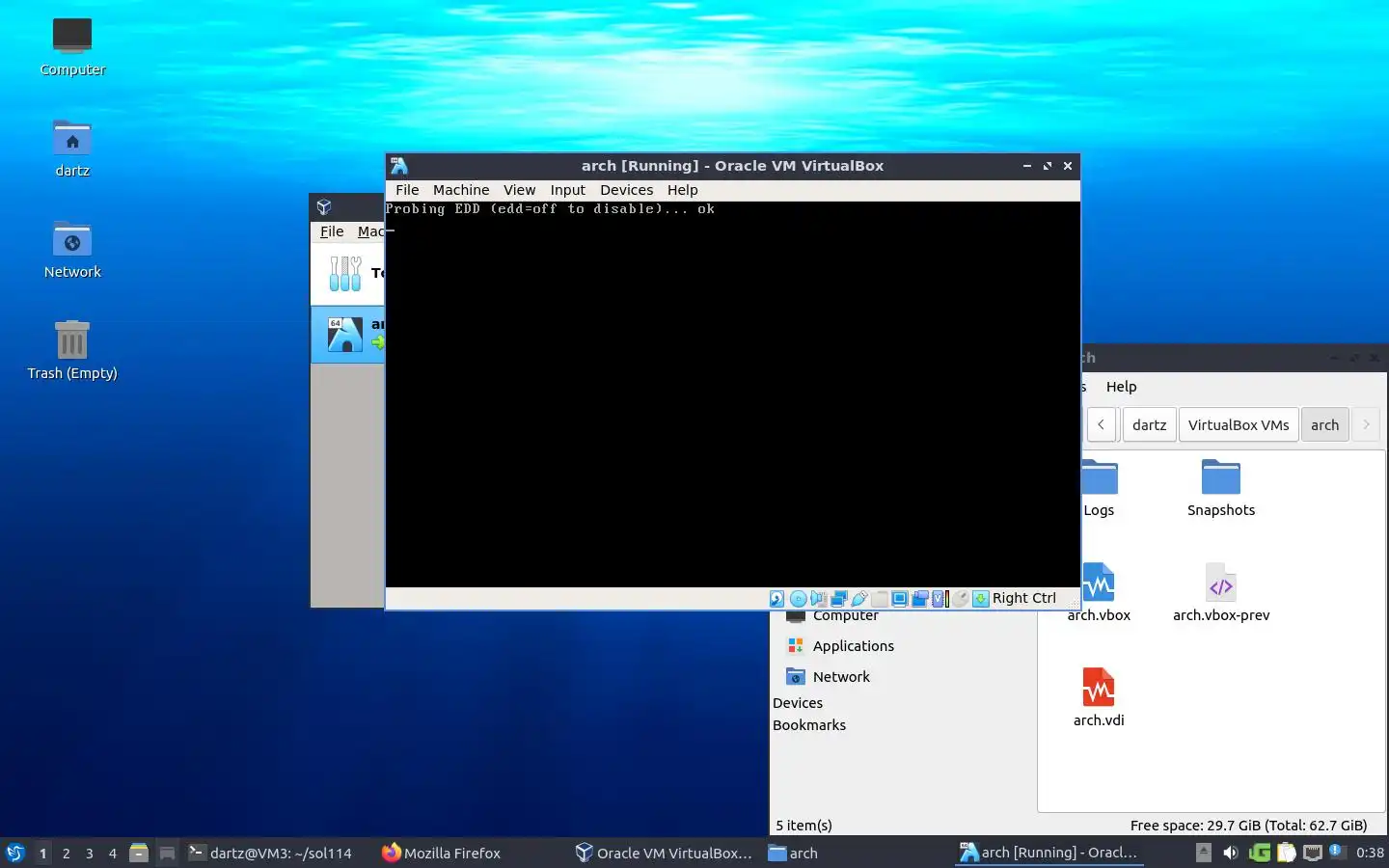This screenshot has height=868, width=1389.
Task: Click the display settings indicator icon
Action: click(x=900, y=598)
